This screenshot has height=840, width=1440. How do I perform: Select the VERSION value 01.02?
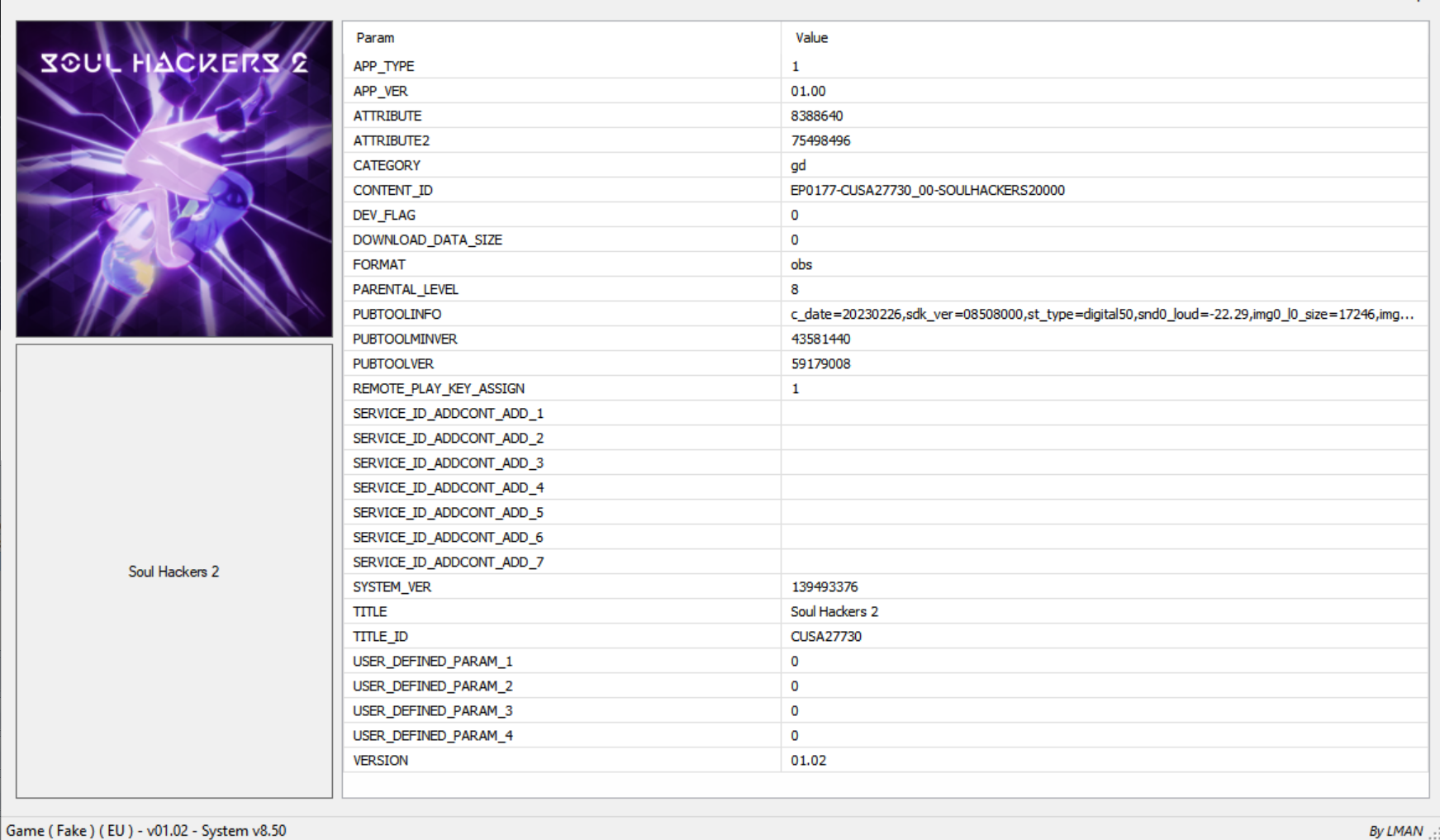coord(808,760)
